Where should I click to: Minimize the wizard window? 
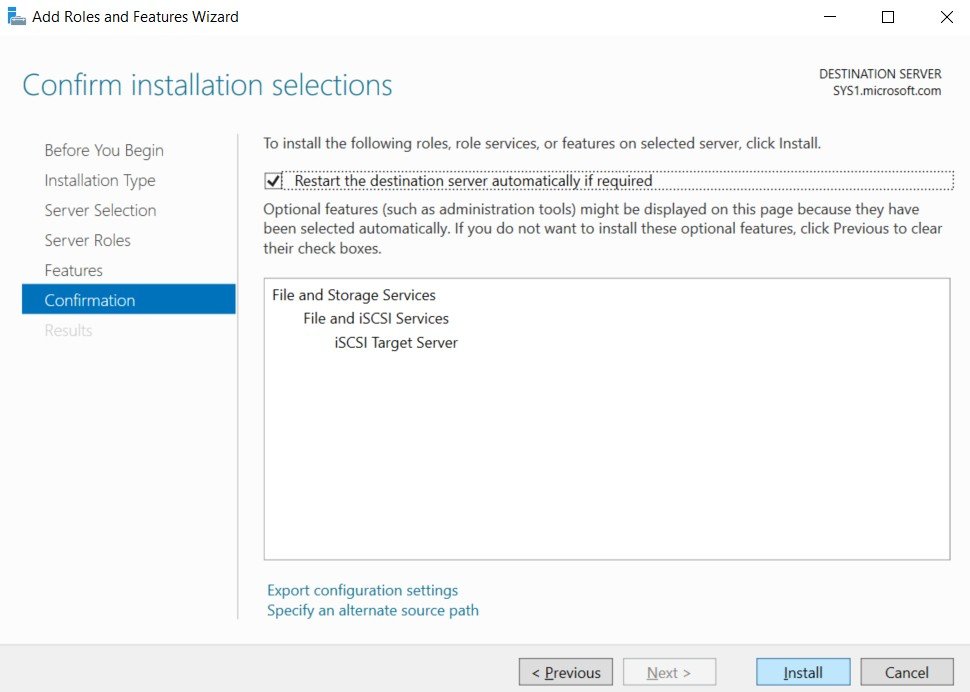830,17
